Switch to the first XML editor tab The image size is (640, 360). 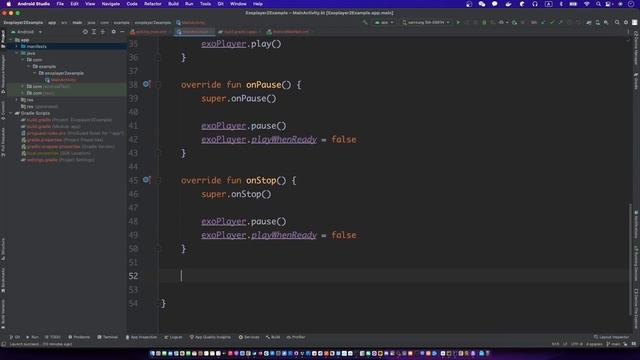pyautogui.click(x=150, y=32)
